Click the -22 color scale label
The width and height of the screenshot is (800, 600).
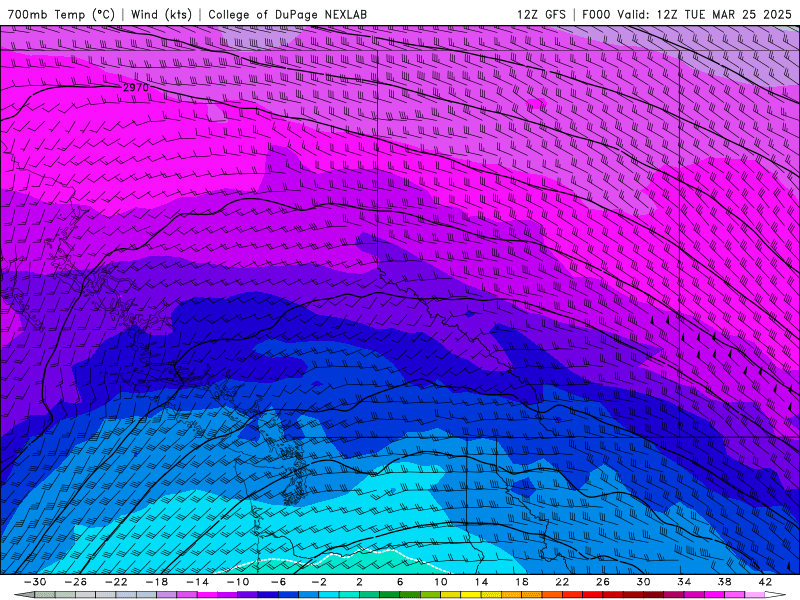tap(116, 582)
